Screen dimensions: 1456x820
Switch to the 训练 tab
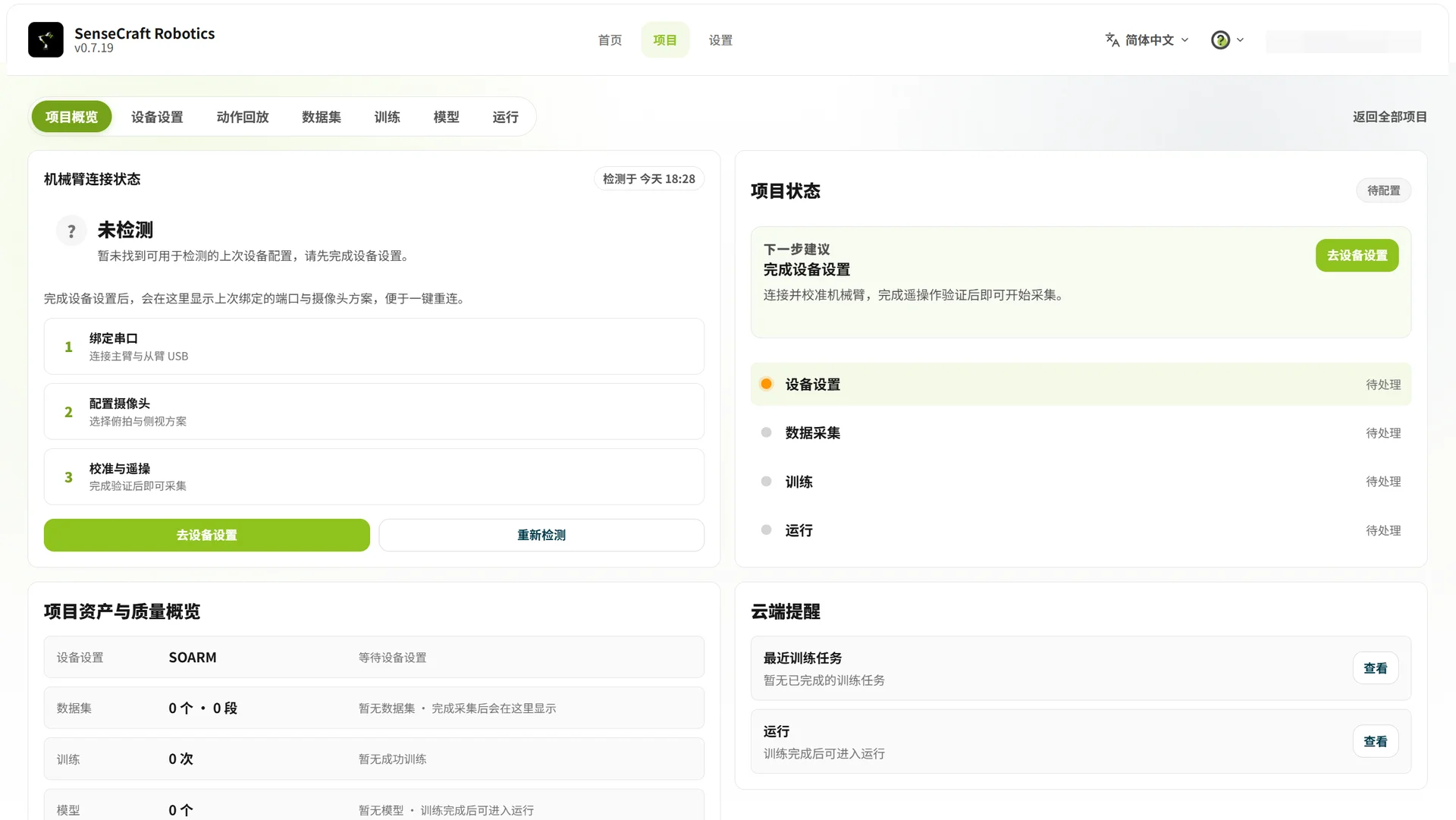(x=387, y=117)
